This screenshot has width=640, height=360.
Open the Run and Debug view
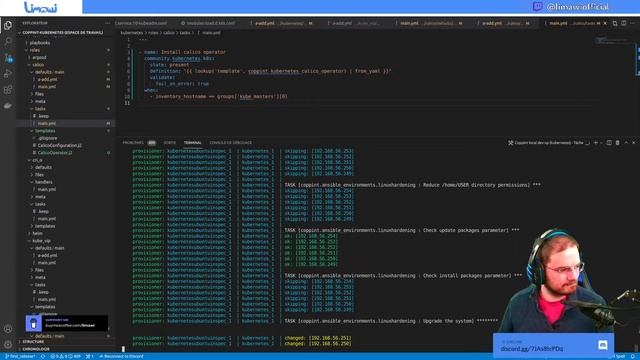tap(8, 73)
